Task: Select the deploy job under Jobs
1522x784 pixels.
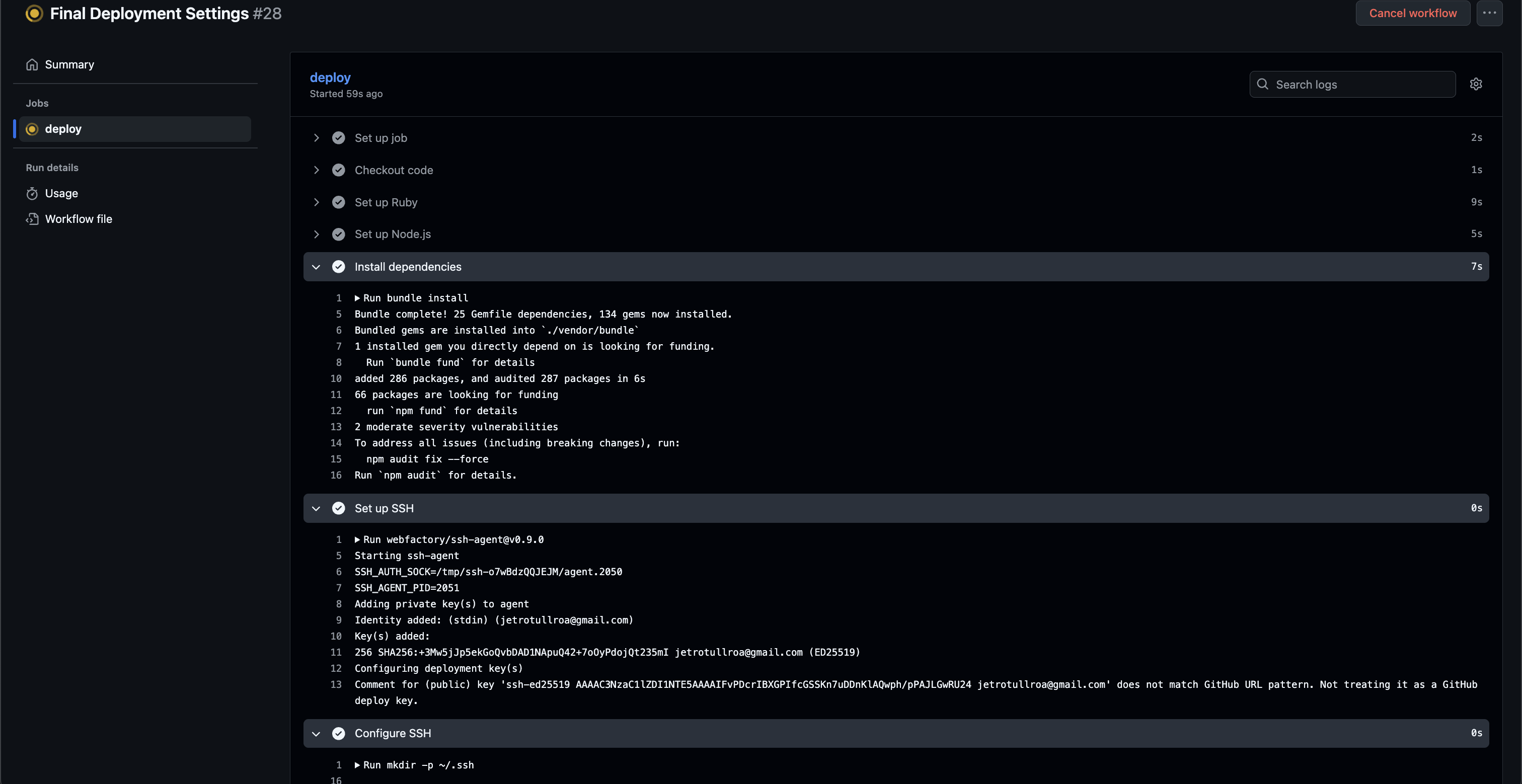Action: click(63, 129)
